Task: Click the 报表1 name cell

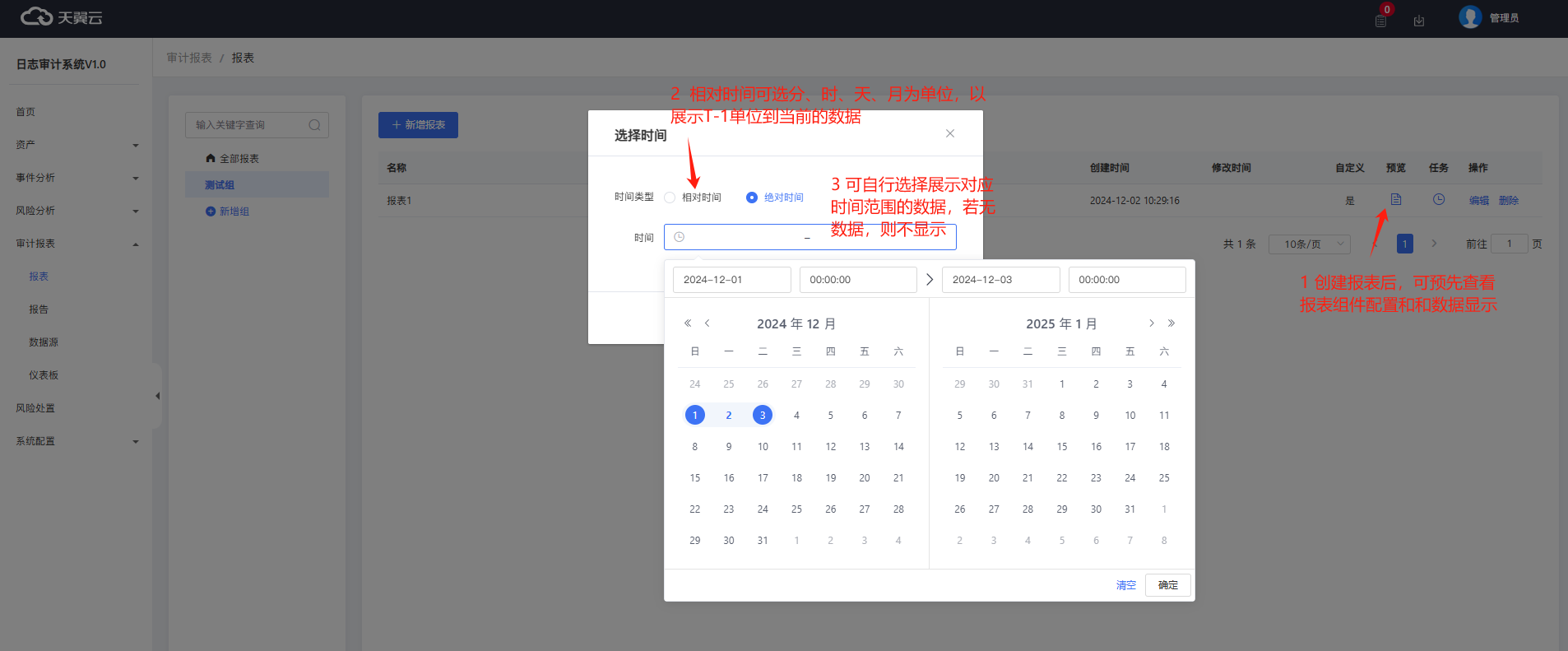Action: coord(399,201)
